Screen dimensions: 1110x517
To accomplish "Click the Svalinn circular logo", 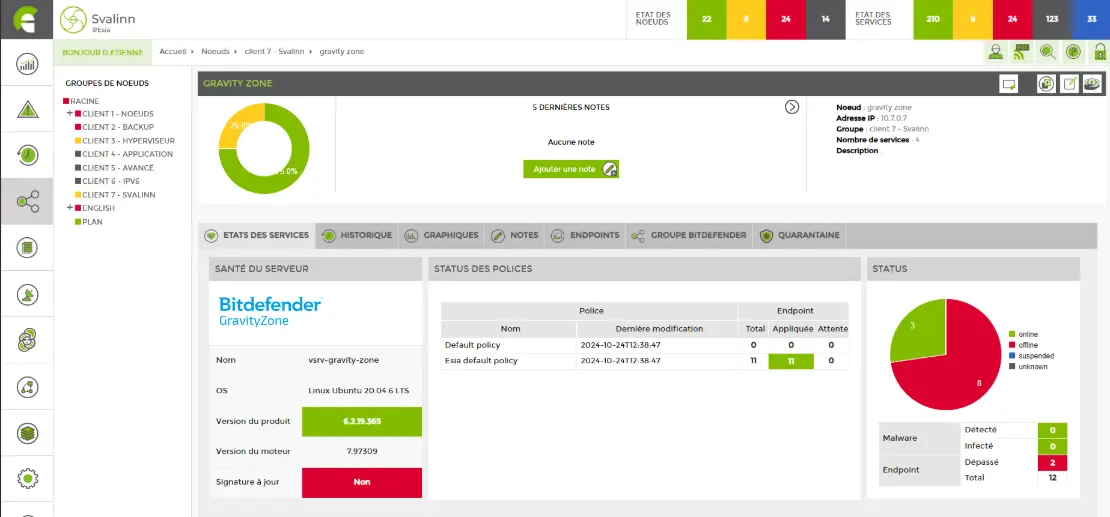I will pyautogui.click(x=73, y=19).
